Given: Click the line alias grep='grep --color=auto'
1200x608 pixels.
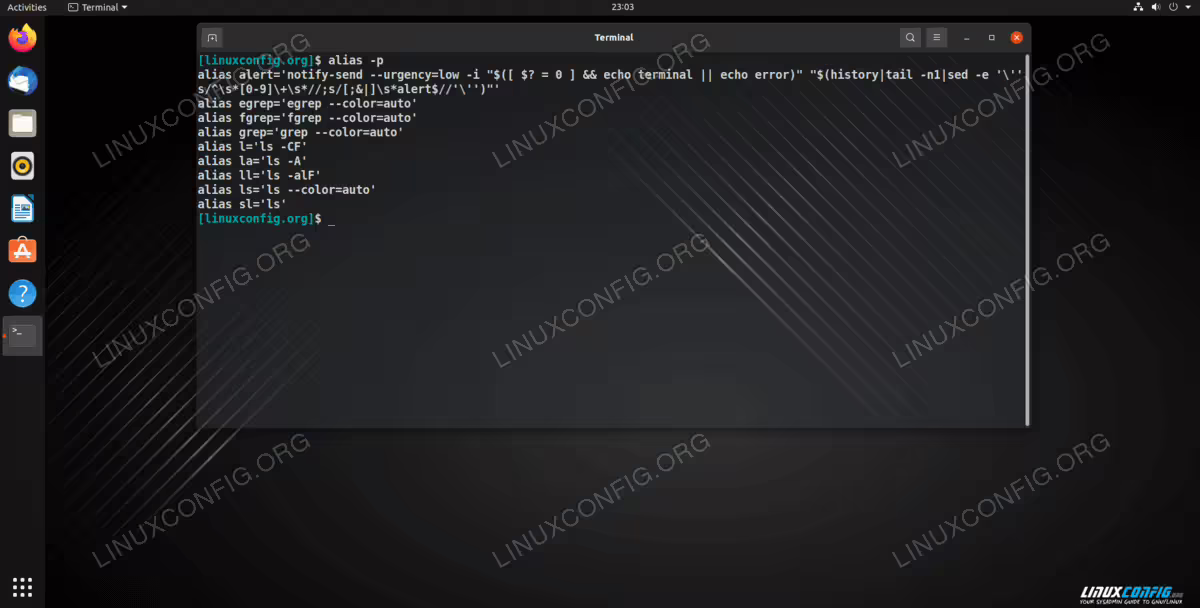Looking at the screenshot, I should click(x=300, y=132).
